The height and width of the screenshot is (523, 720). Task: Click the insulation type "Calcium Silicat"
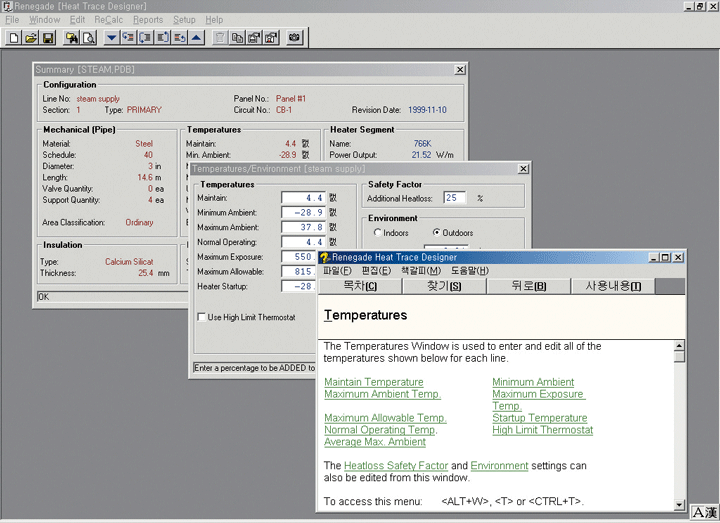129,262
